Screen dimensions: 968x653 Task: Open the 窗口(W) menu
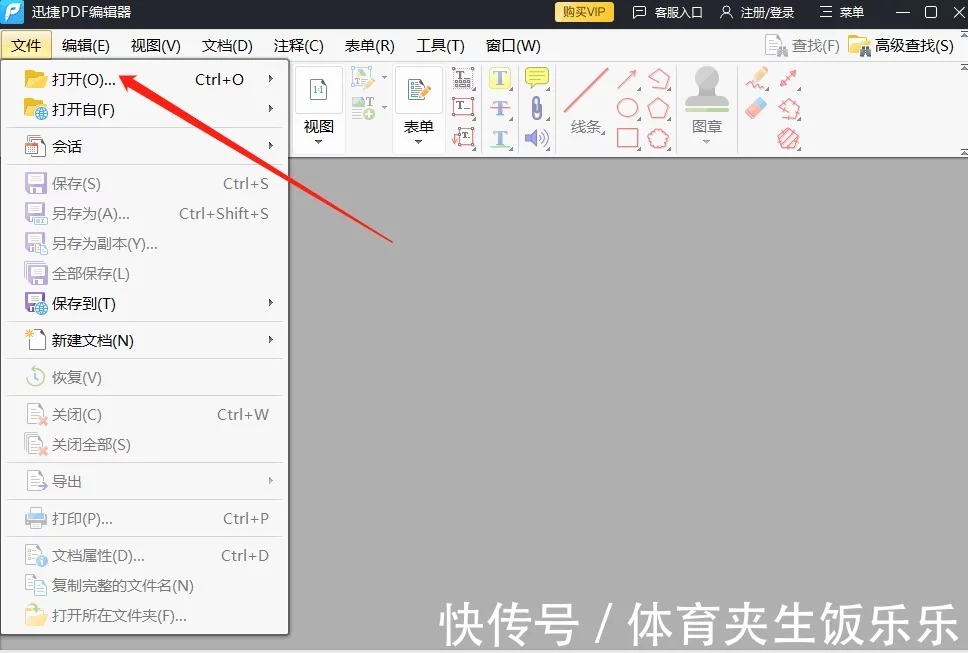[513, 46]
